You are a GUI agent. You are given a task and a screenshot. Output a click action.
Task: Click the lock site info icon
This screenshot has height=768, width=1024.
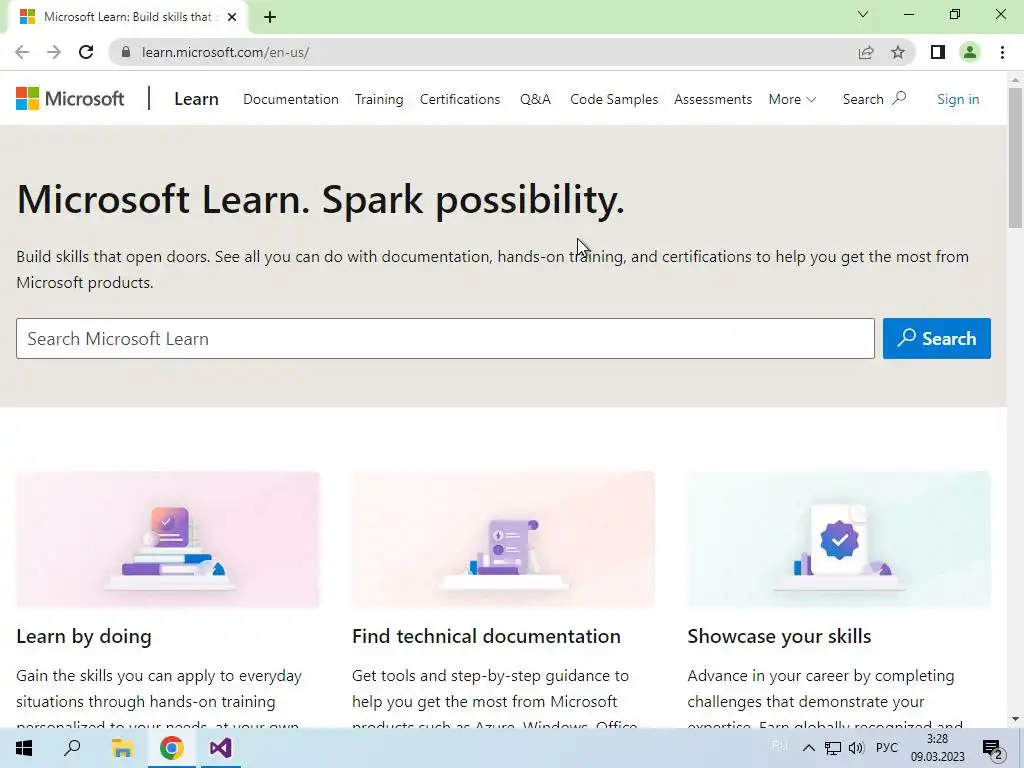[126, 52]
